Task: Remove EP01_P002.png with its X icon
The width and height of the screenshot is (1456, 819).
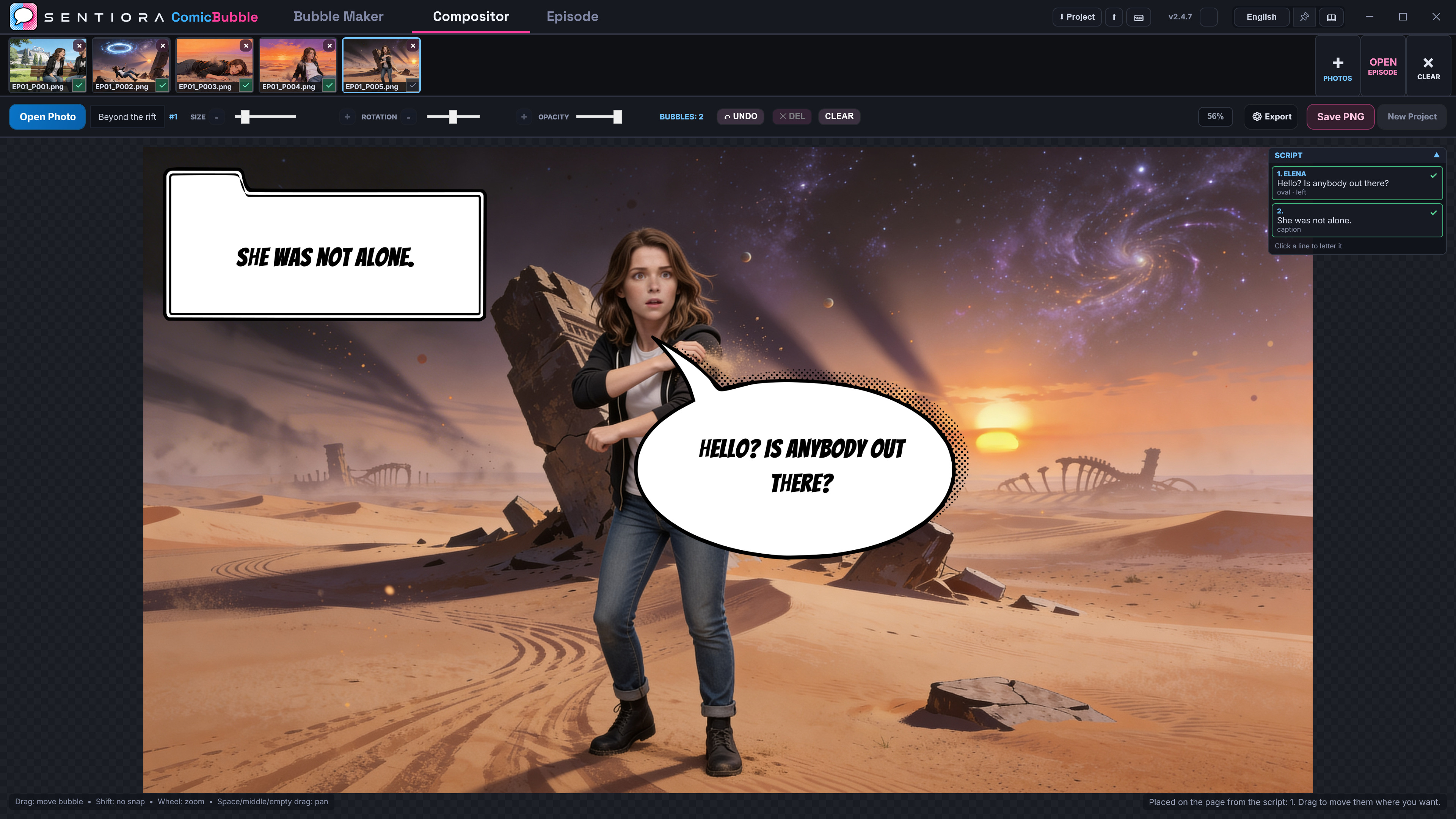Action: 163,46
